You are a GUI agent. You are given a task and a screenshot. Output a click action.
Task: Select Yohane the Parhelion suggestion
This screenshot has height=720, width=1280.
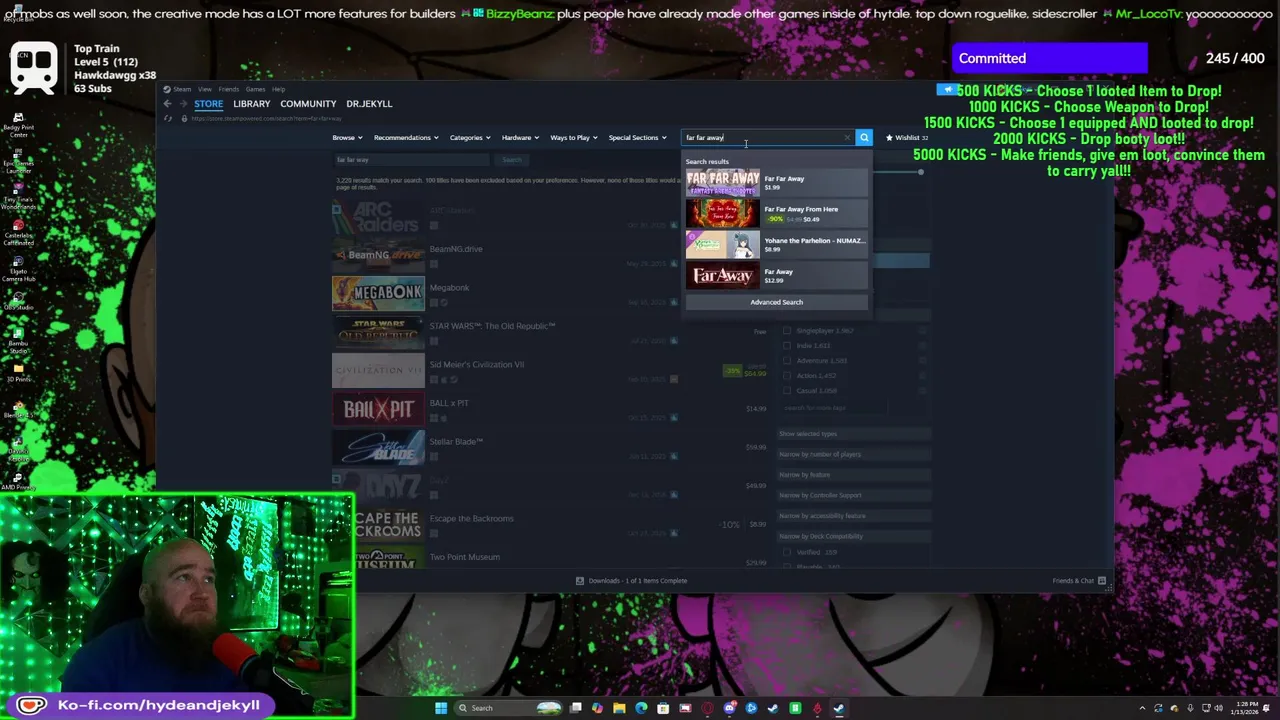click(777, 245)
